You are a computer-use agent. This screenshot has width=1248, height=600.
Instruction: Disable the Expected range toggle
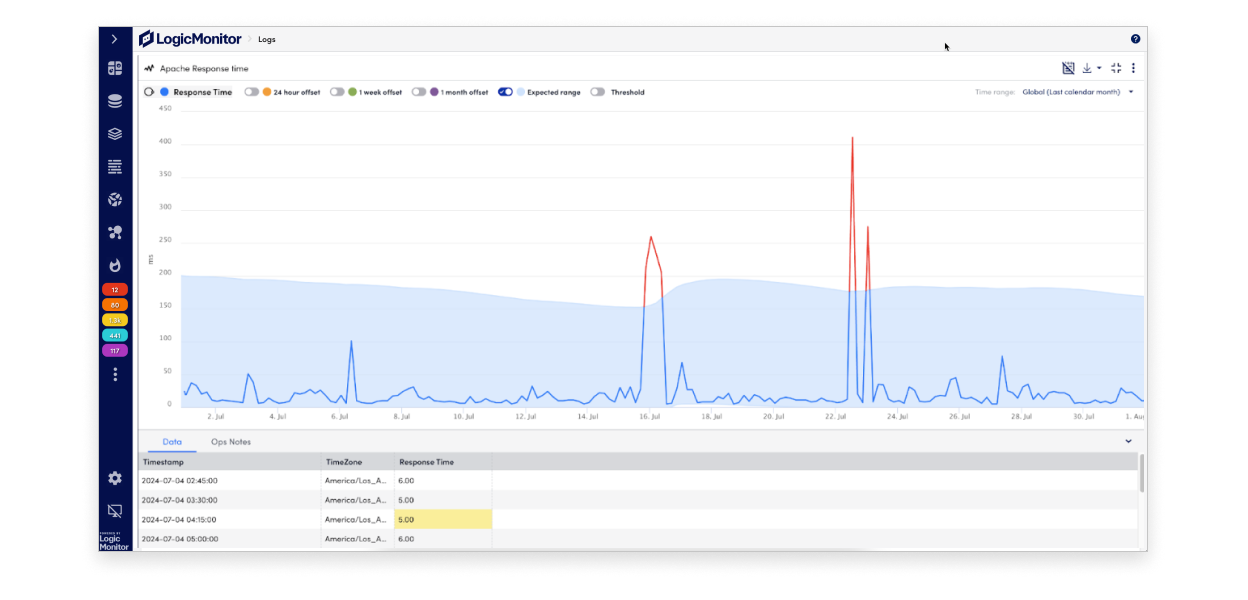coord(505,92)
